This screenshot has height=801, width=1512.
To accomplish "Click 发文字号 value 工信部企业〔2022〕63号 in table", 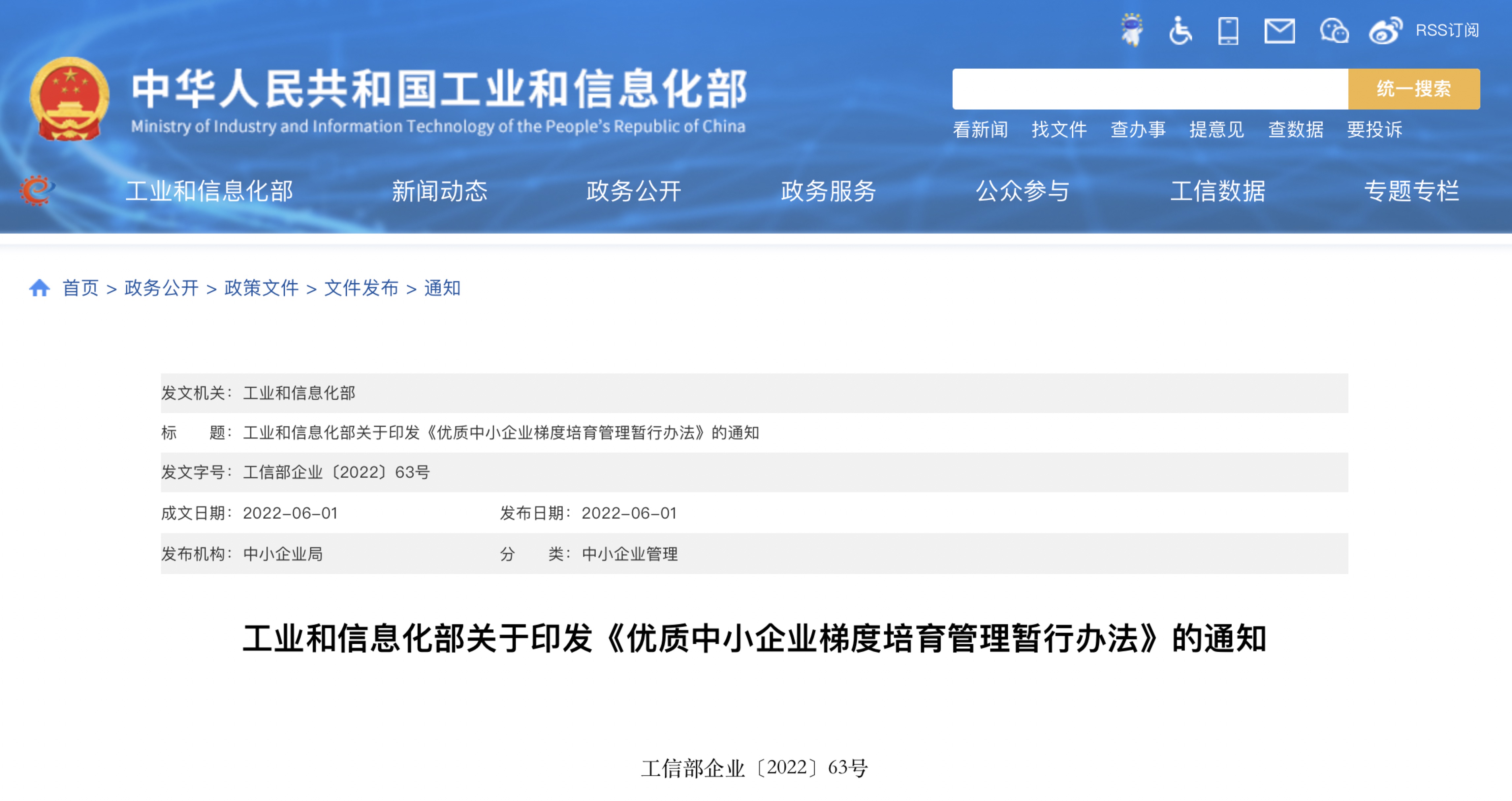I will pyautogui.click(x=336, y=472).
